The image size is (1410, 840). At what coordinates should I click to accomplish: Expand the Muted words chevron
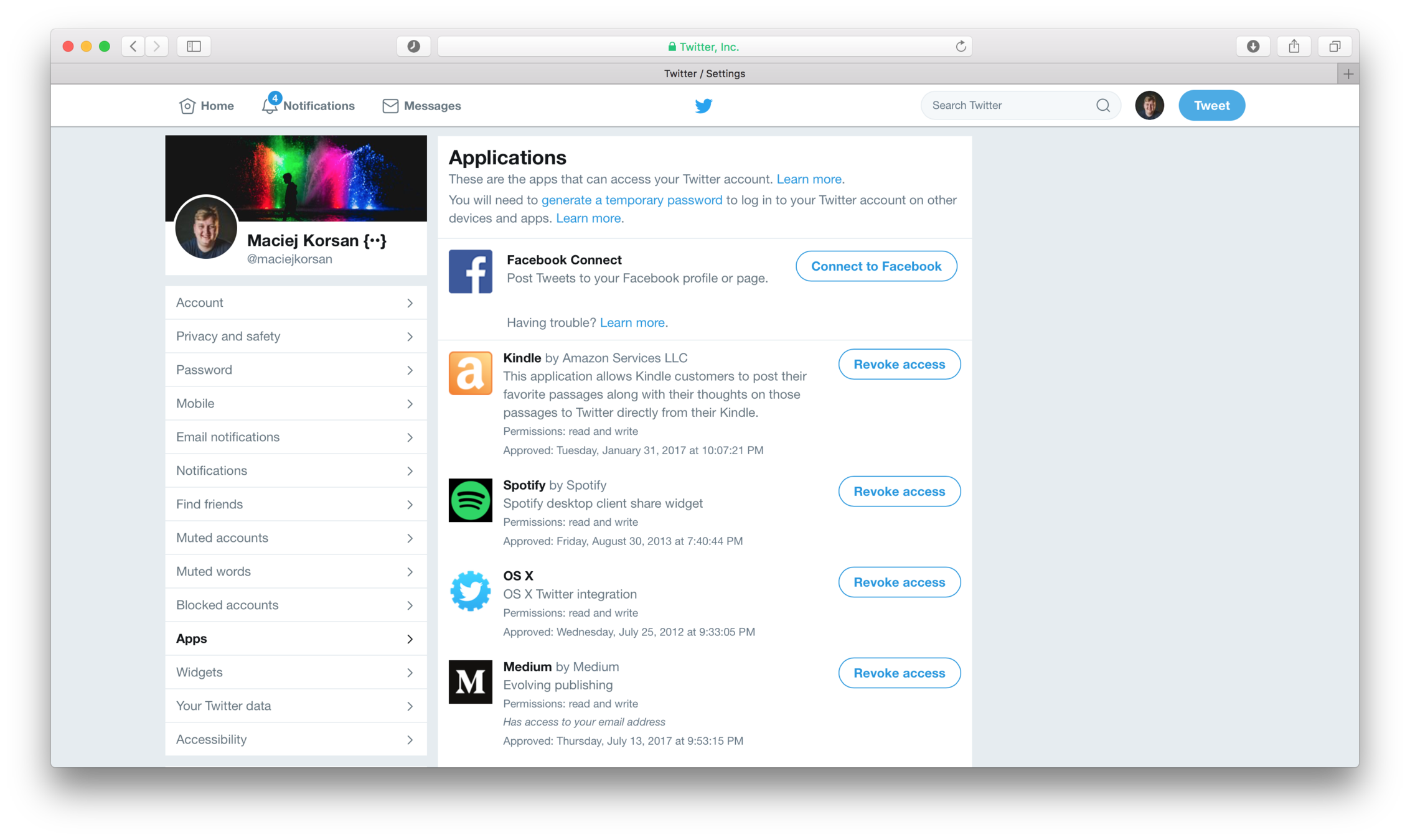[x=410, y=572]
